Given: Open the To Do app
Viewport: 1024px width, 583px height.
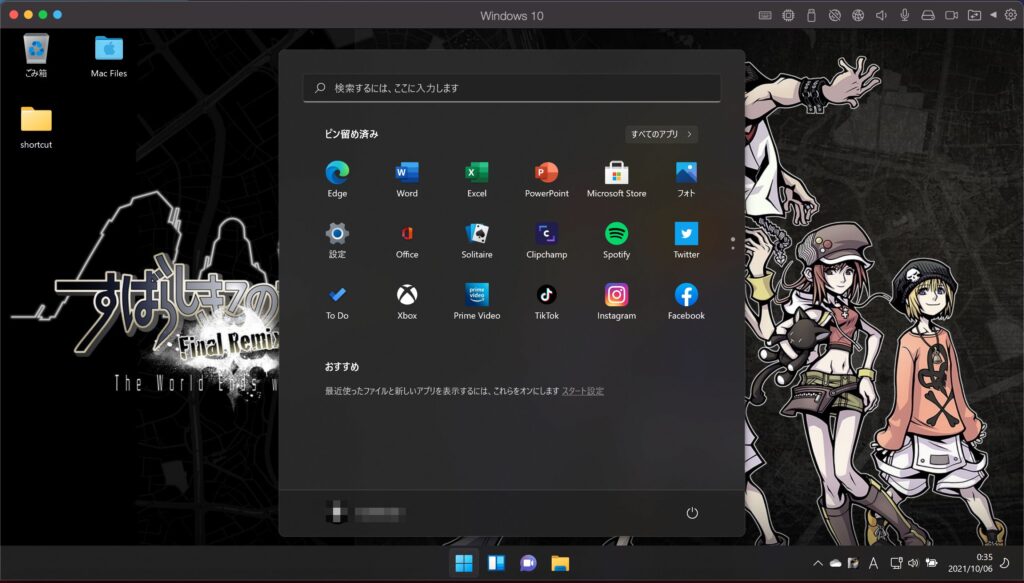Looking at the screenshot, I should (x=337, y=301).
